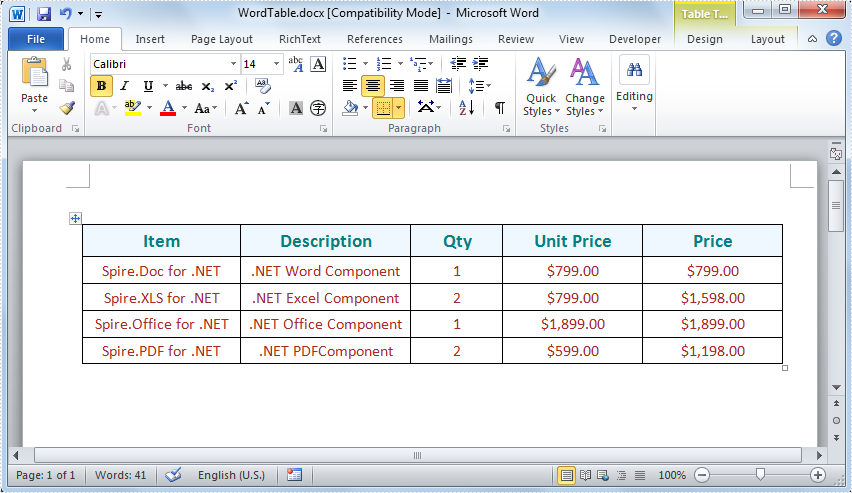Undo last action in the Quick Access toolbar
The height and width of the screenshot is (493, 852).
click(x=66, y=14)
